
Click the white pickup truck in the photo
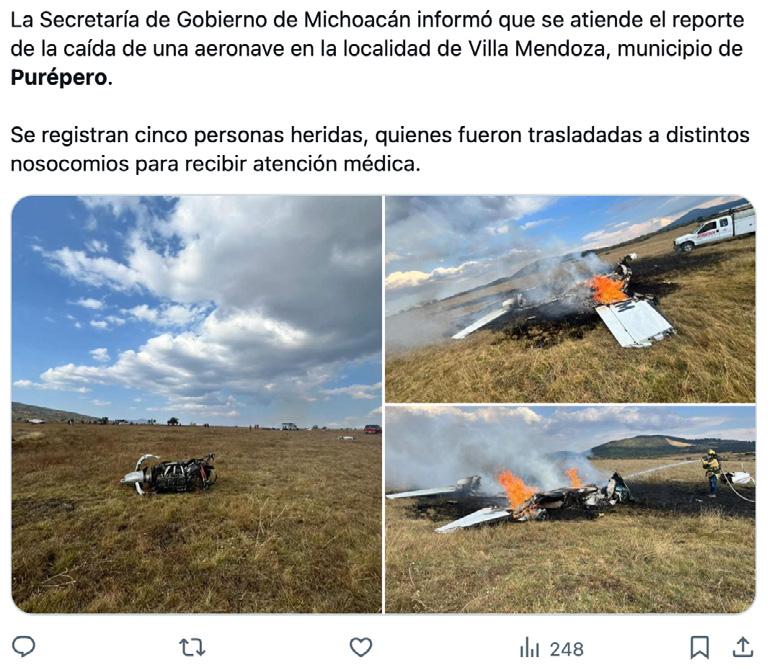714,229
